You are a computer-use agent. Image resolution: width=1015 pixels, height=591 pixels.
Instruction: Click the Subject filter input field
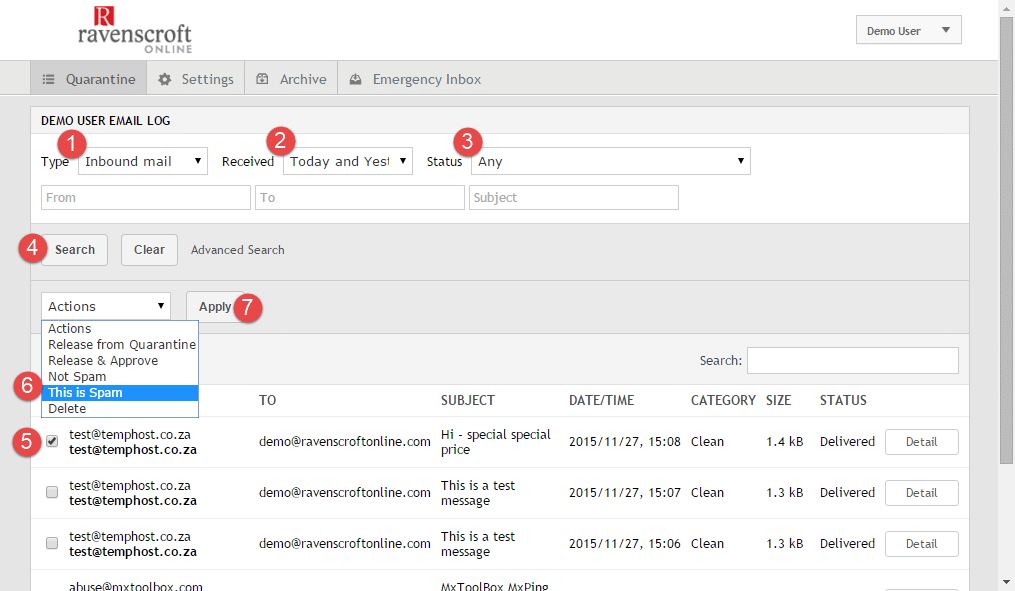pyautogui.click(x=573, y=198)
